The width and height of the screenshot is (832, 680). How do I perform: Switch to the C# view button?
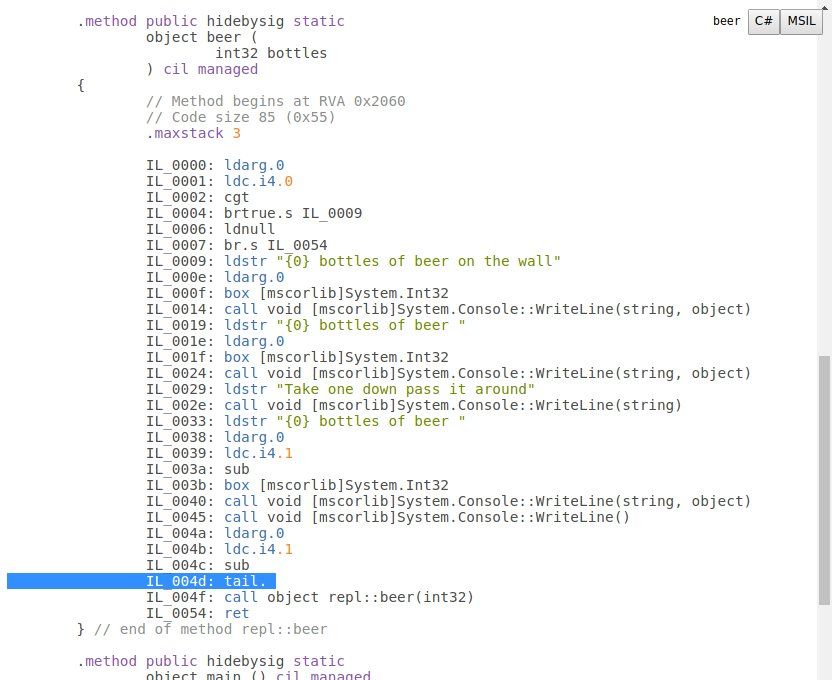tap(764, 21)
